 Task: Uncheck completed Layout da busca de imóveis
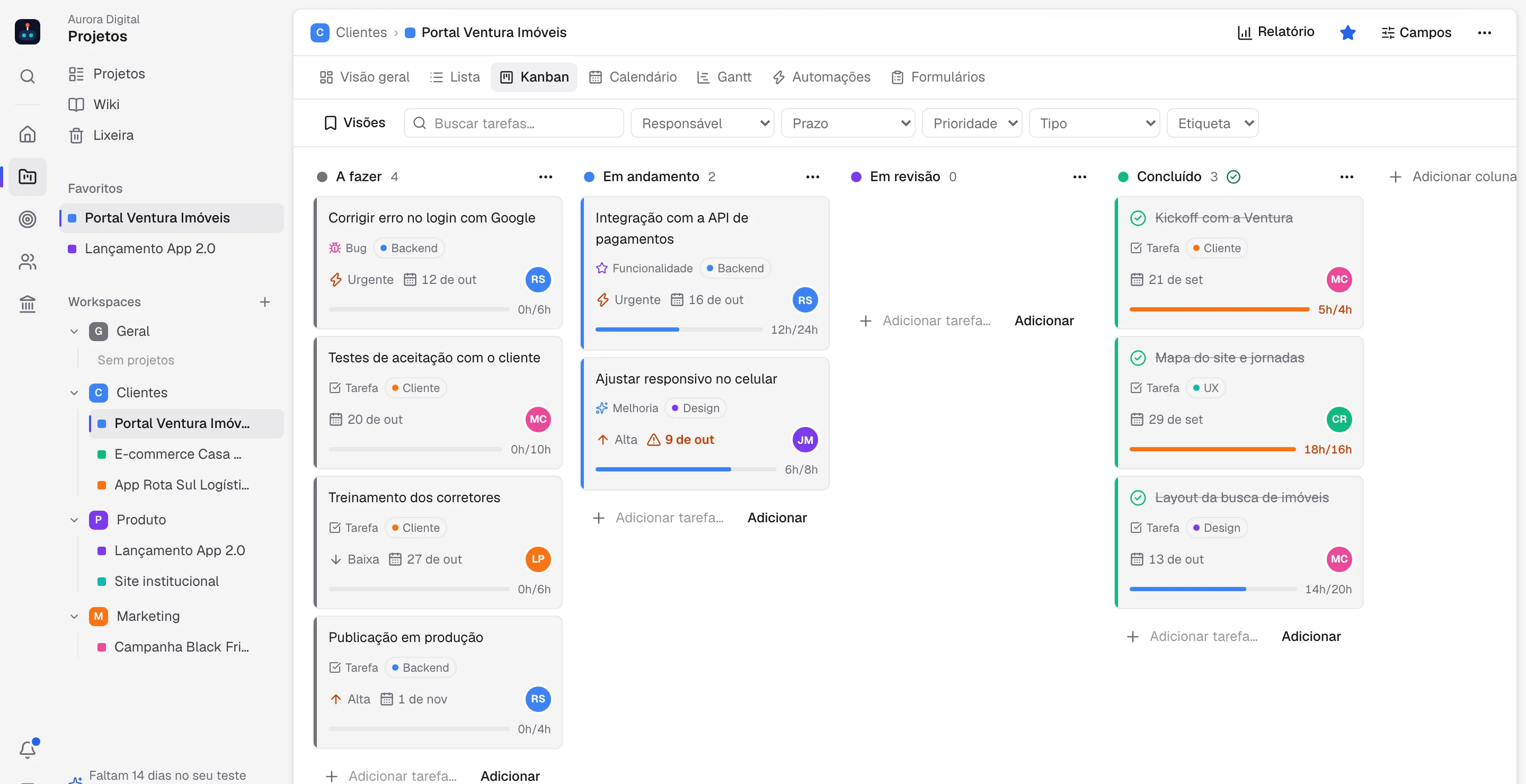click(x=1138, y=497)
